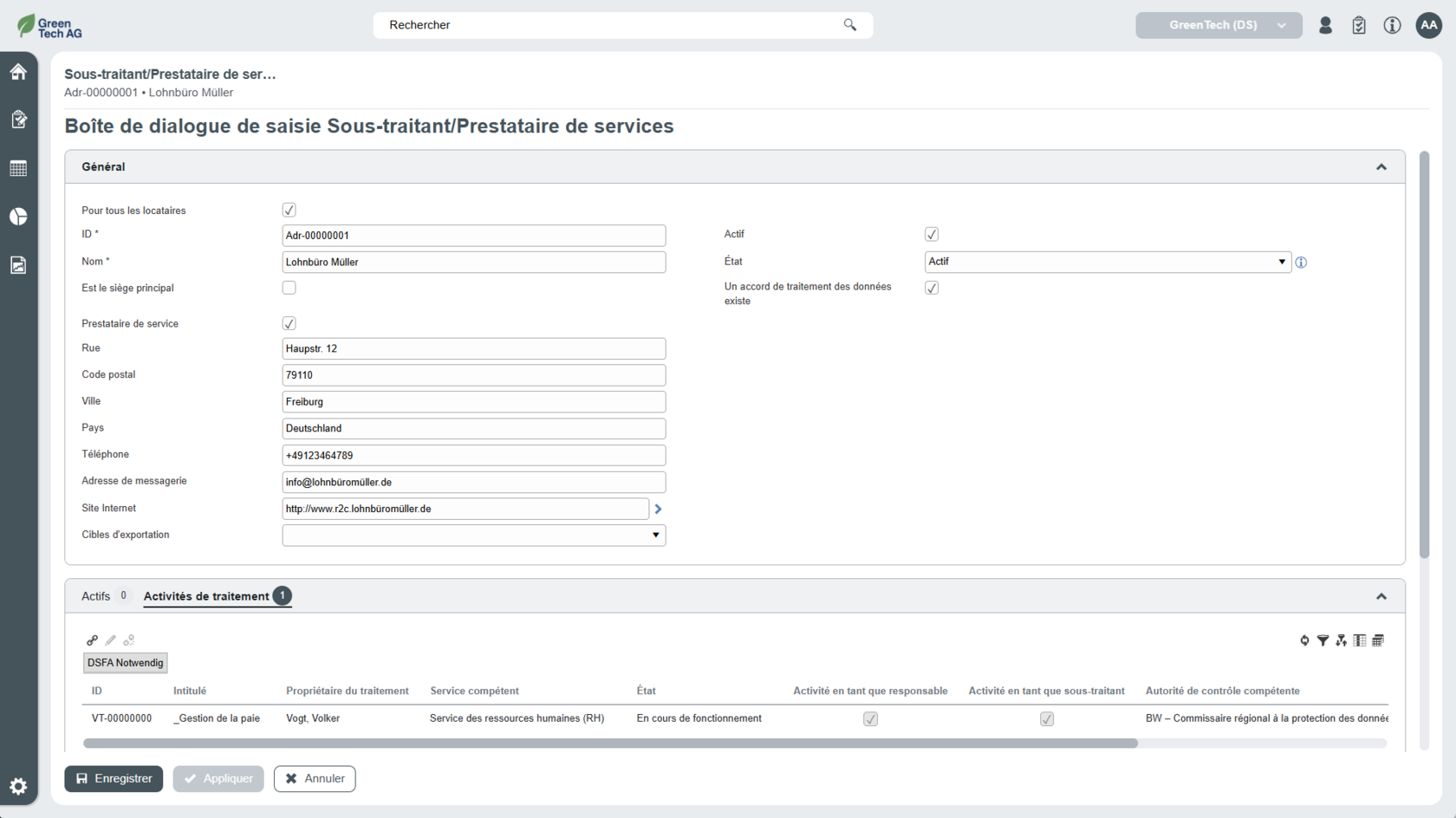Click the Annuler button

(x=315, y=779)
